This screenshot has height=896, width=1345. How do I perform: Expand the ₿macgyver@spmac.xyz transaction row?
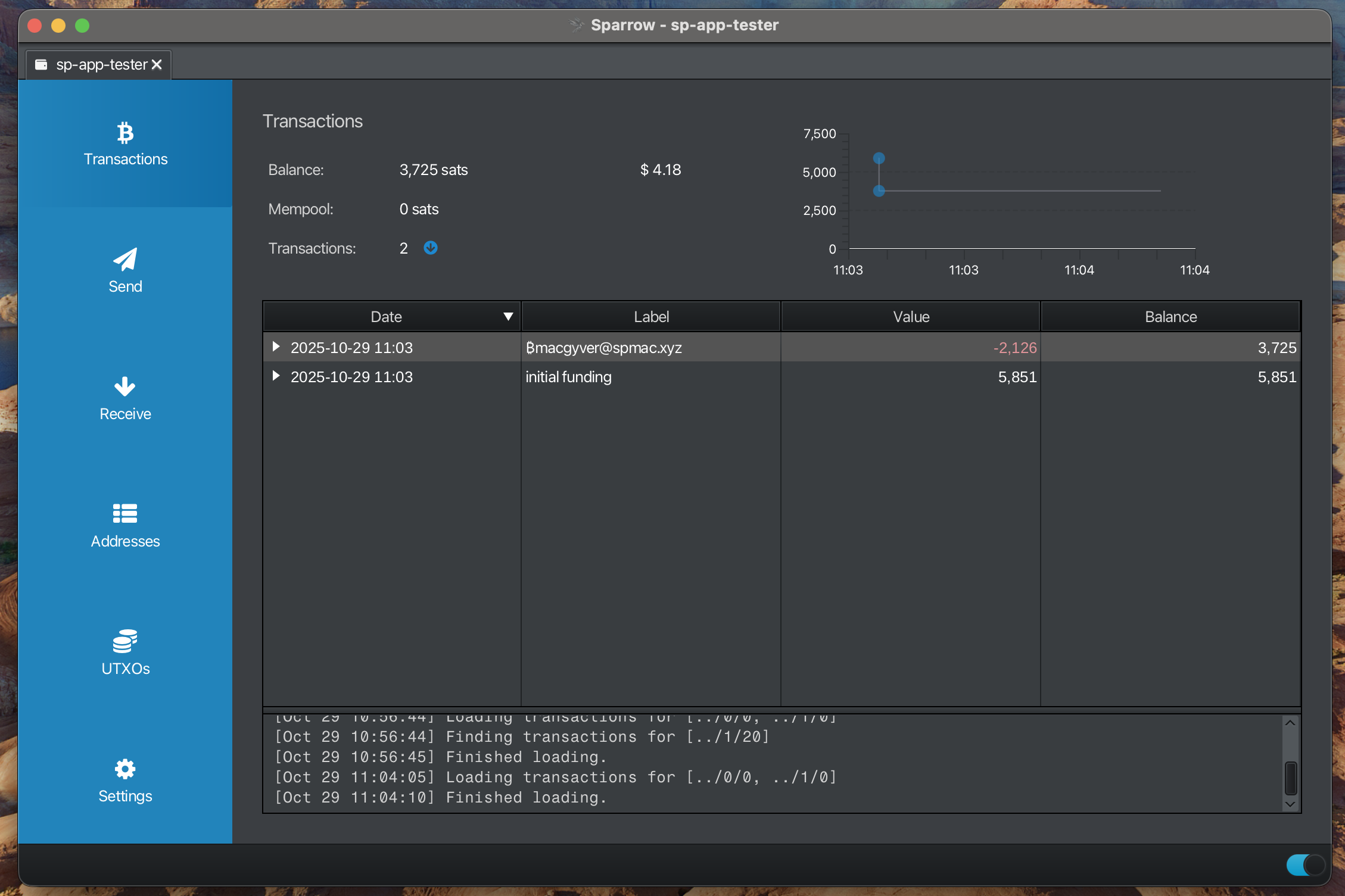(276, 346)
